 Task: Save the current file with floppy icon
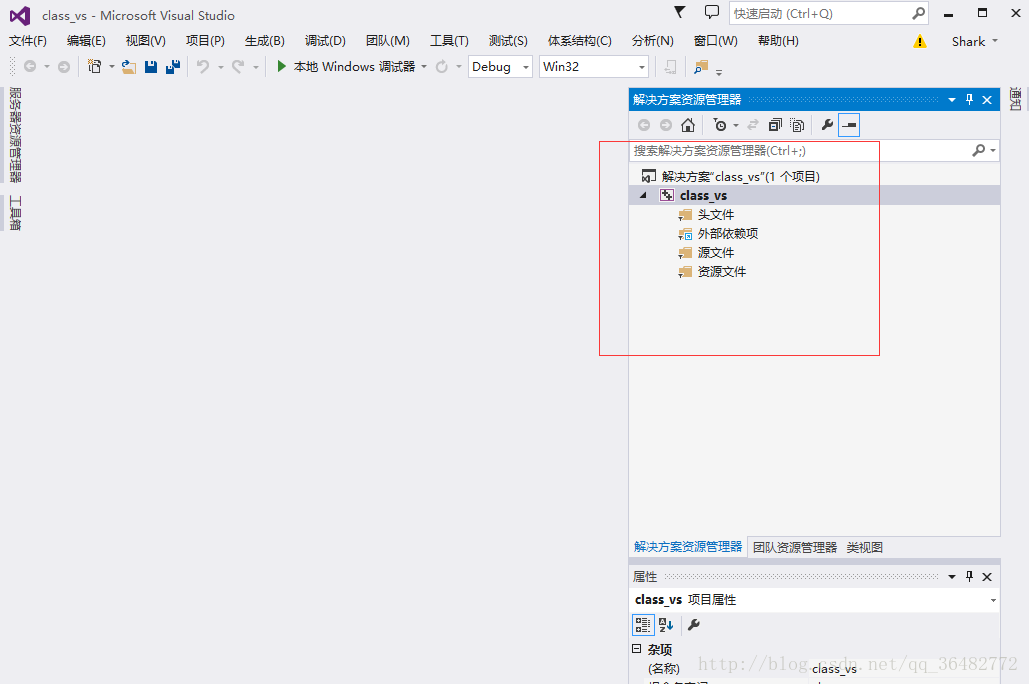point(151,66)
